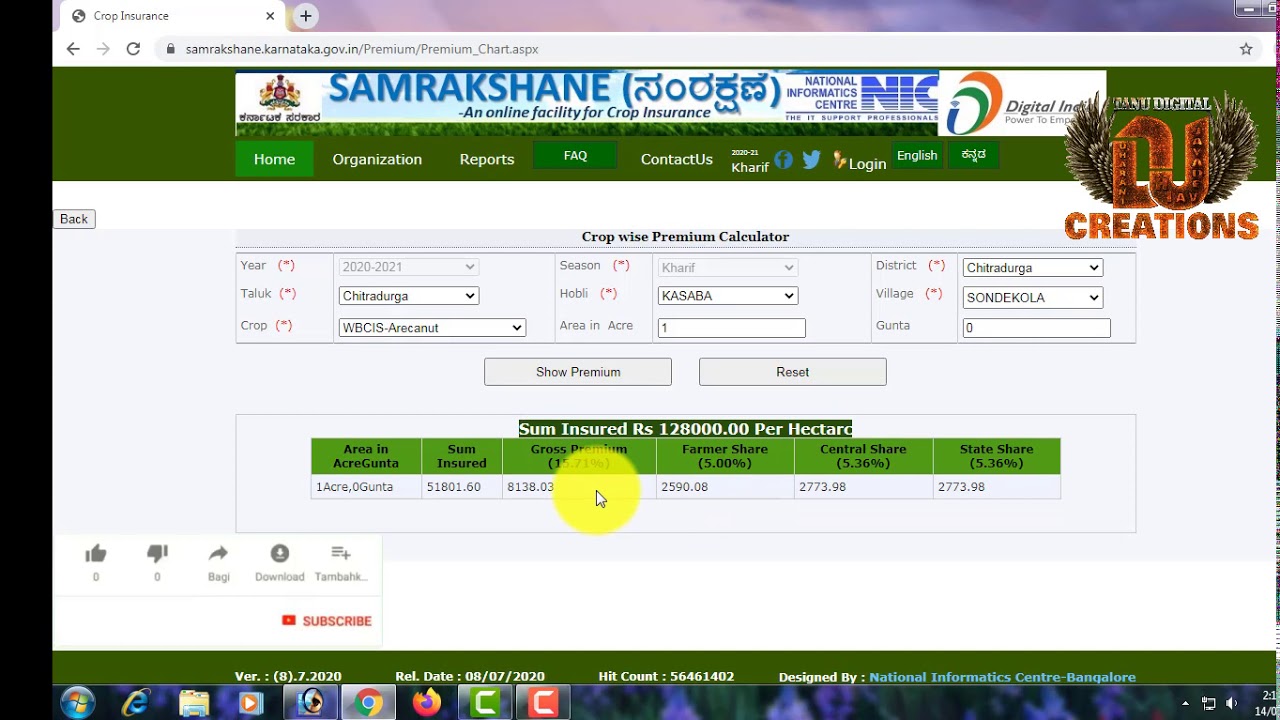The image size is (1280, 720).
Task: Switch site language to Kannada
Action: click(x=973, y=155)
